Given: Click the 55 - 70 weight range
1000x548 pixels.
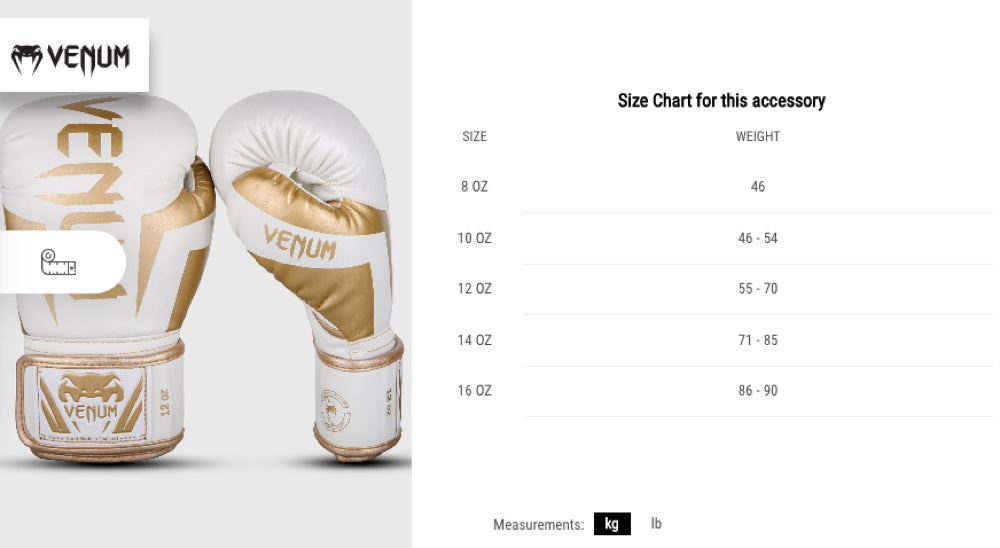Looking at the screenshot, I should point(757,289).
